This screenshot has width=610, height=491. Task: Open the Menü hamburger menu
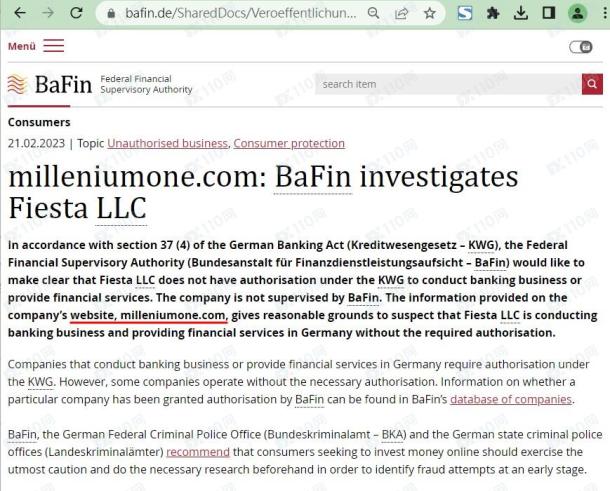coord(36,46)
